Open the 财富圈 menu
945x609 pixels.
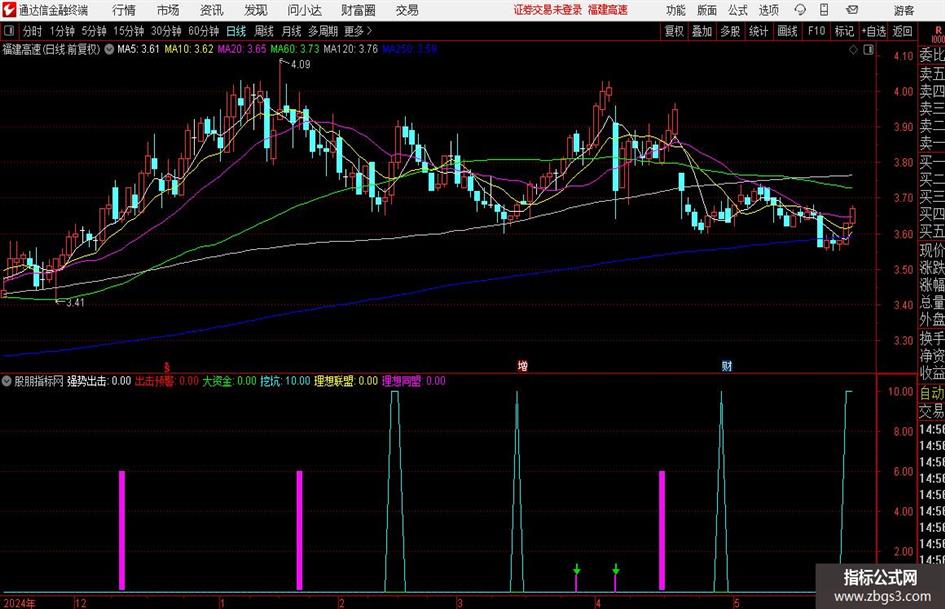click(x=358, y=10)
